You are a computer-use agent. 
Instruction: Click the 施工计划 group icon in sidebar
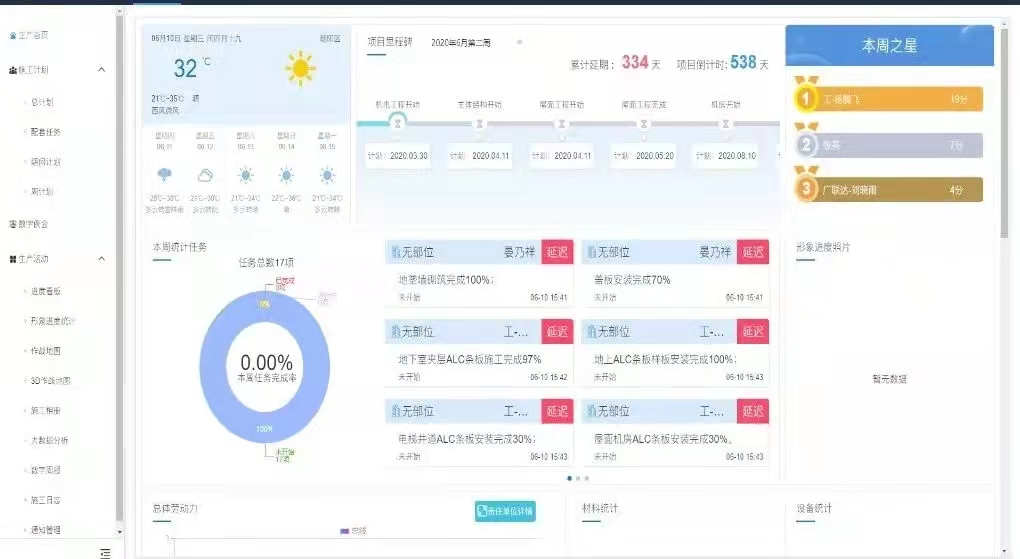(x=12, y=70)
